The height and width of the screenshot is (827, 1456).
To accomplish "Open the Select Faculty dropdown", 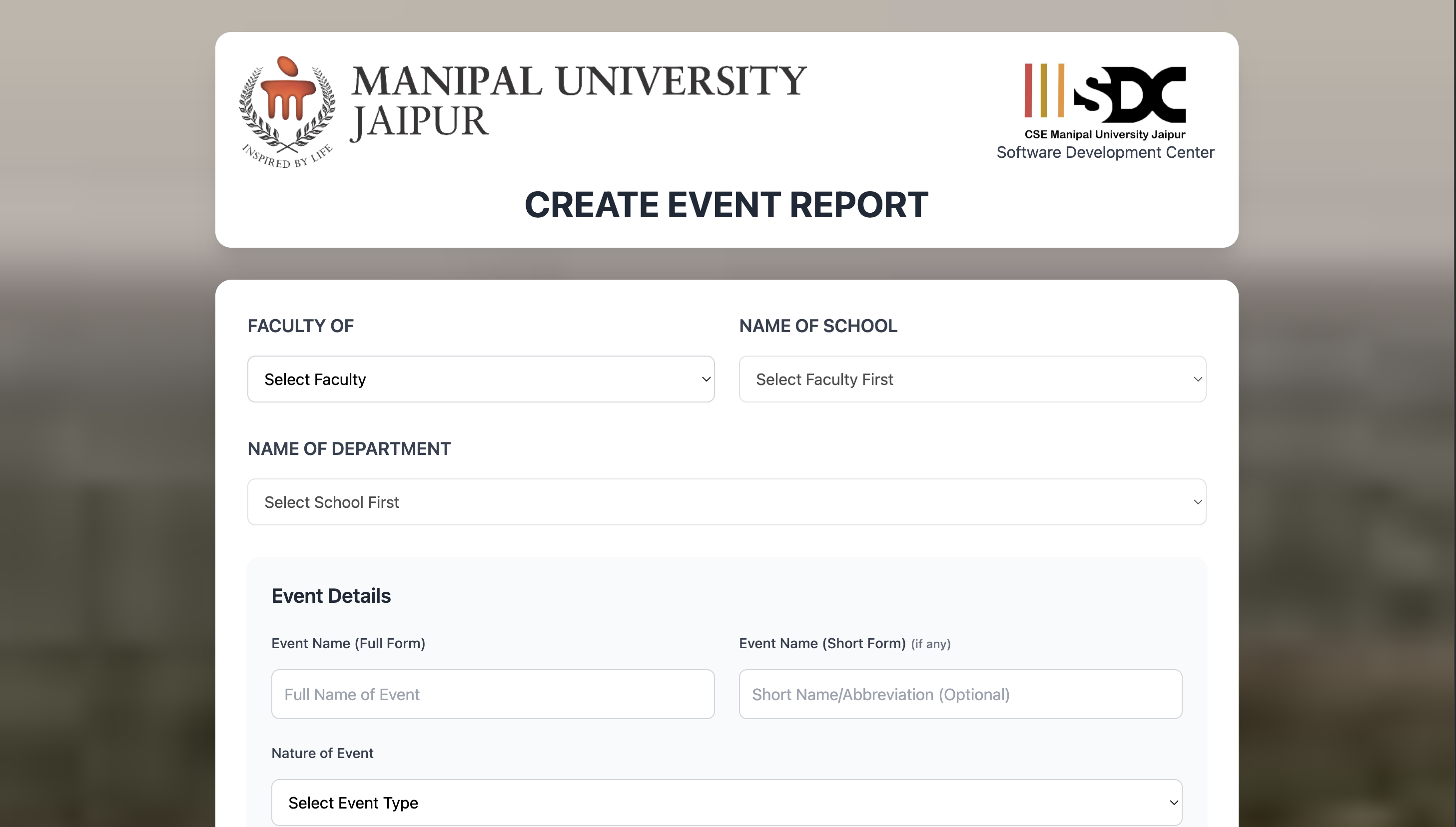I will 481,379.
